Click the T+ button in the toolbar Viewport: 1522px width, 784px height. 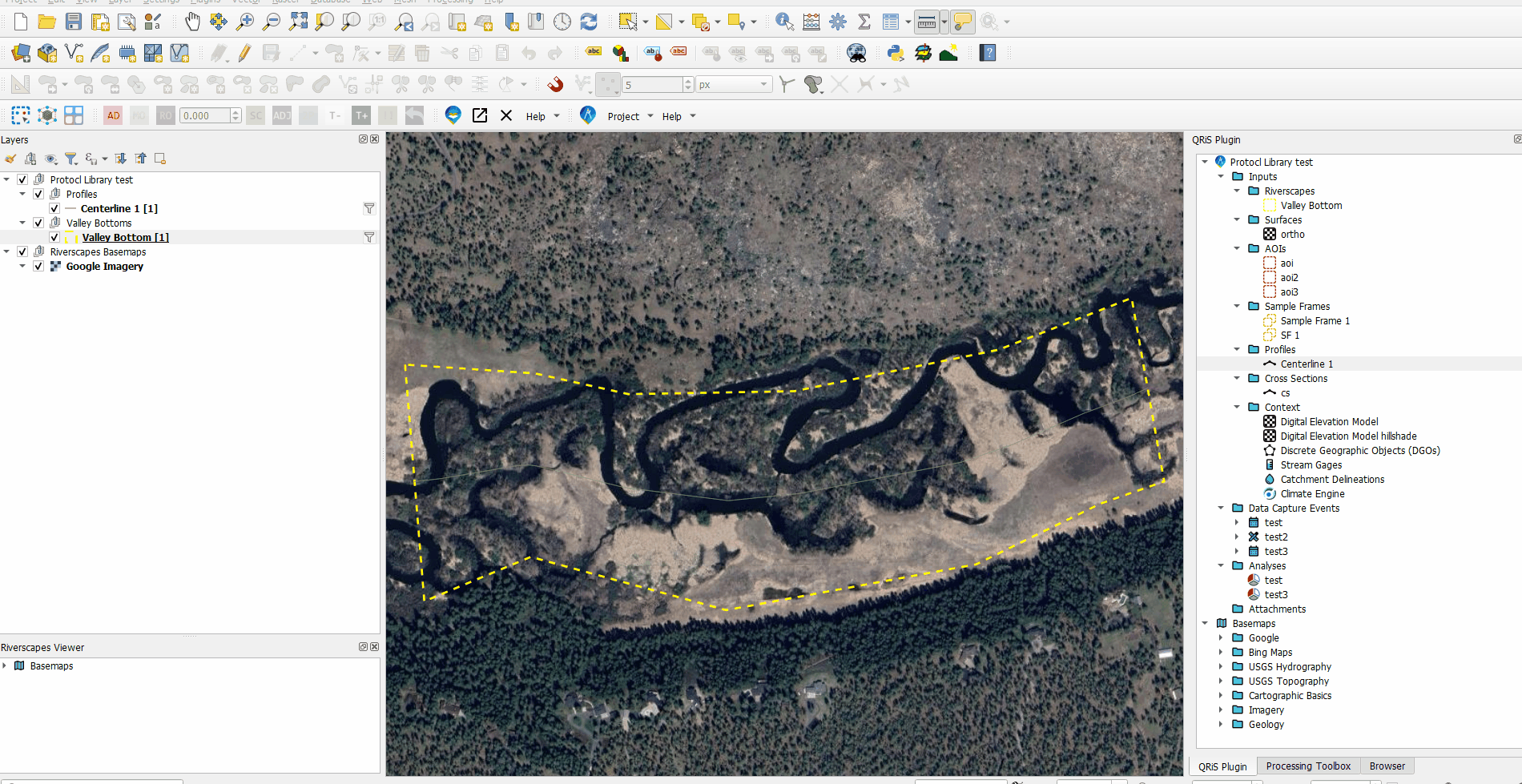point(361,115)
